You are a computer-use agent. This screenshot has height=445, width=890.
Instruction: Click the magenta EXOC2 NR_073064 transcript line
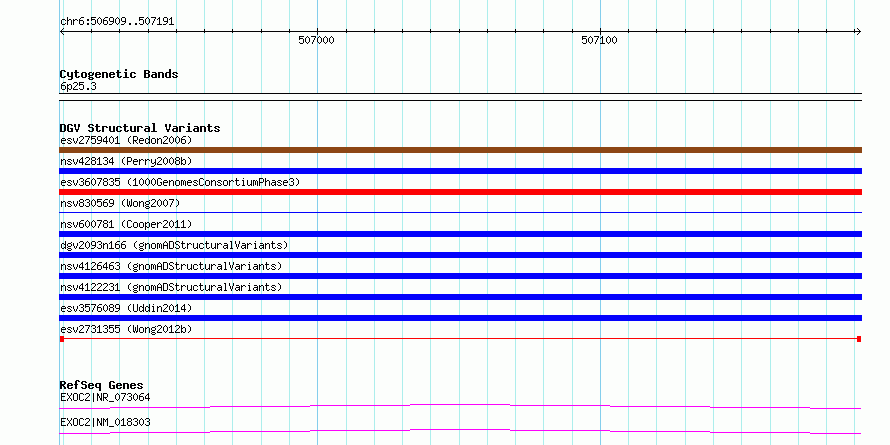460,406
